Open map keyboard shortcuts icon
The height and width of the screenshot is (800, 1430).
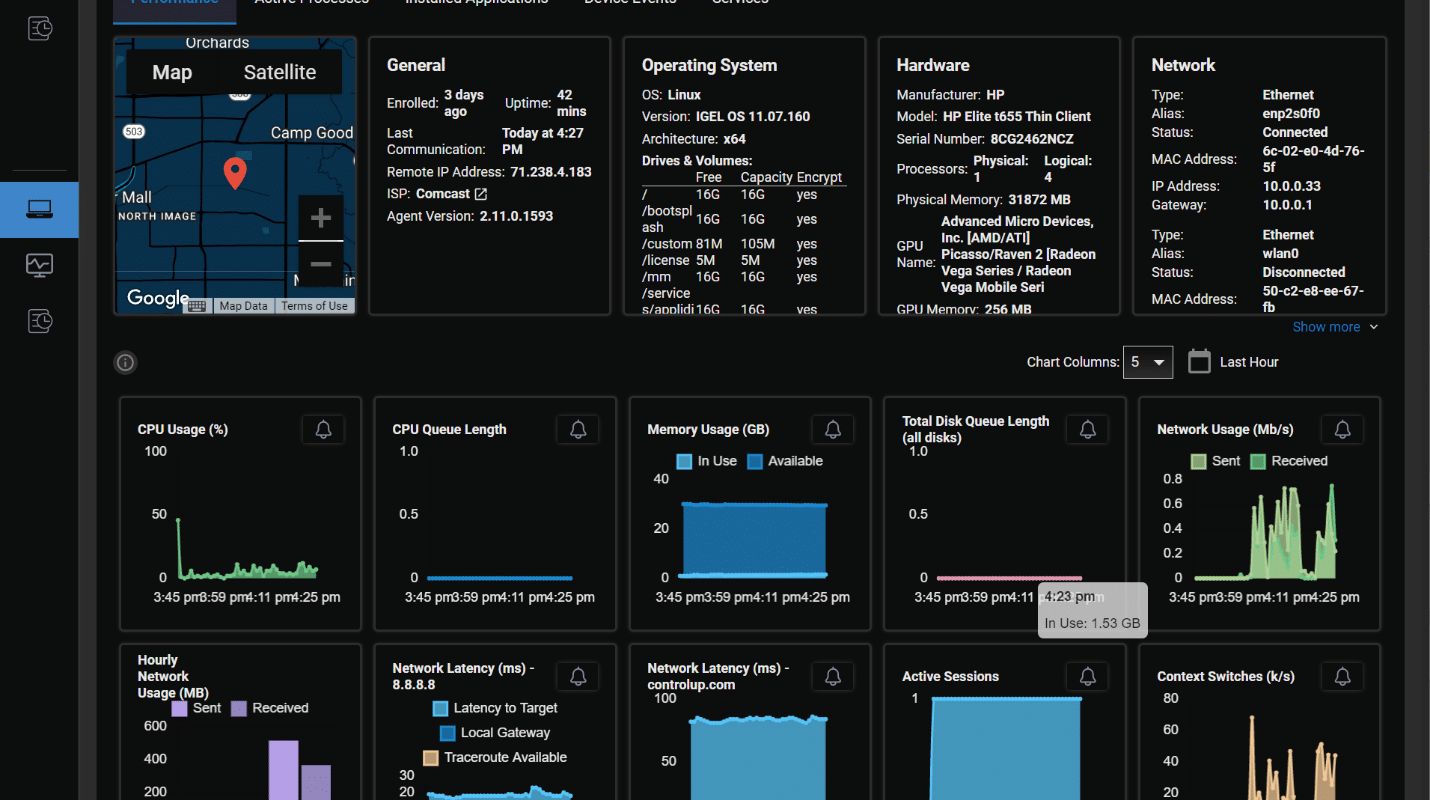196,306
